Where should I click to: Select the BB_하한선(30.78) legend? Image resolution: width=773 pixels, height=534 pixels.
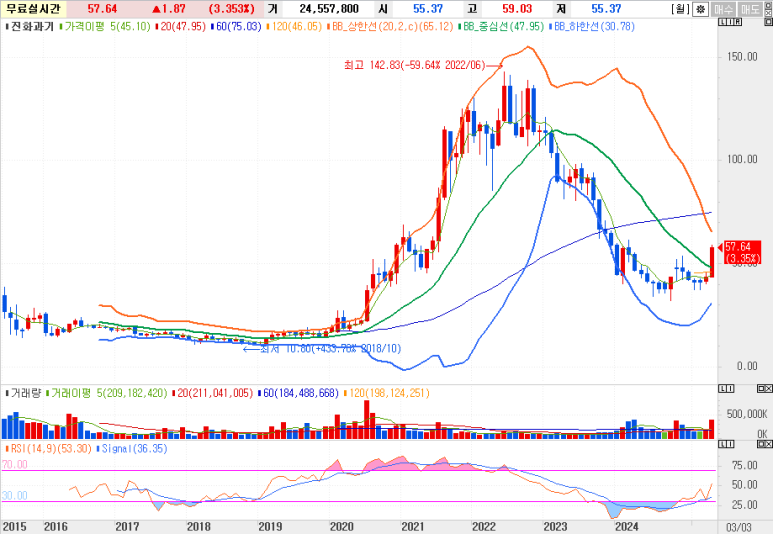595,26
